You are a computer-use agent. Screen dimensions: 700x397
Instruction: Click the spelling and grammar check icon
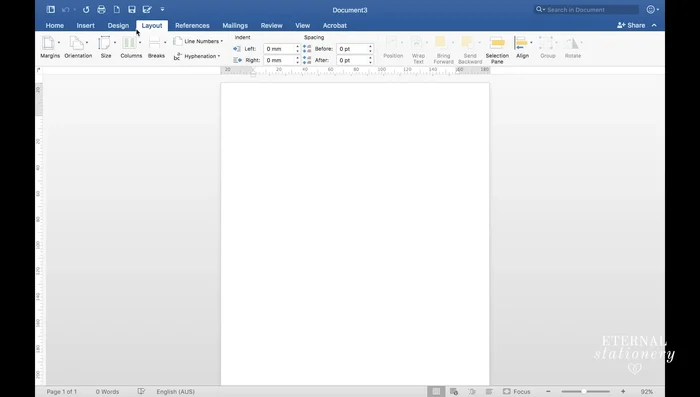[x=141, y=392]
